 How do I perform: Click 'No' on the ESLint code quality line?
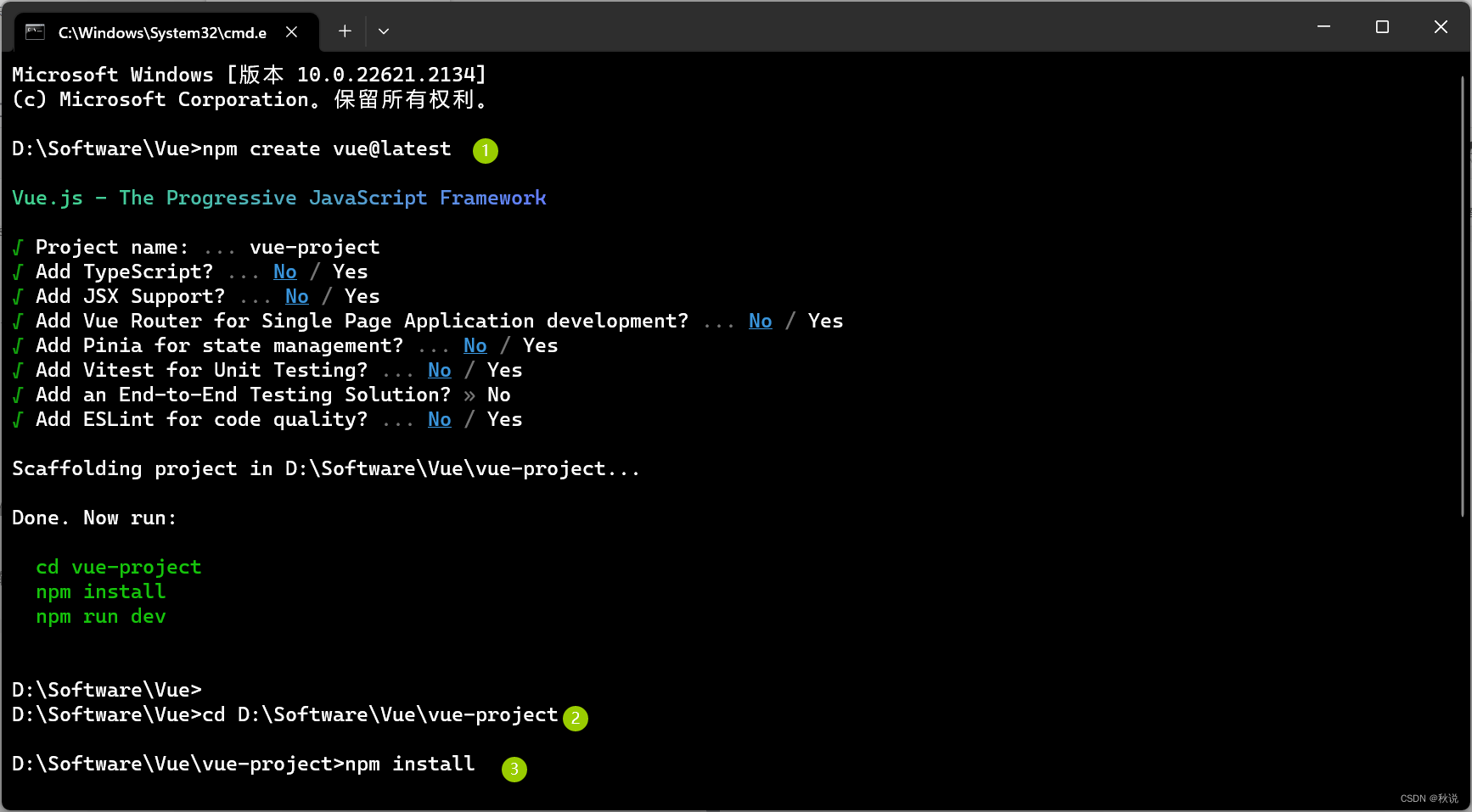(x=440, y=420)
